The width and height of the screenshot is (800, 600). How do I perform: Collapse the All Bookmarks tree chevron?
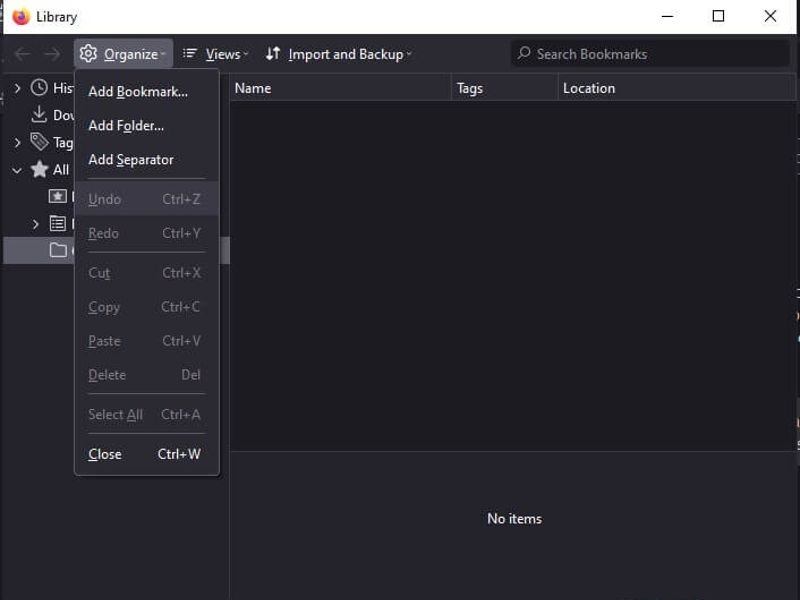tap(17, 170)
